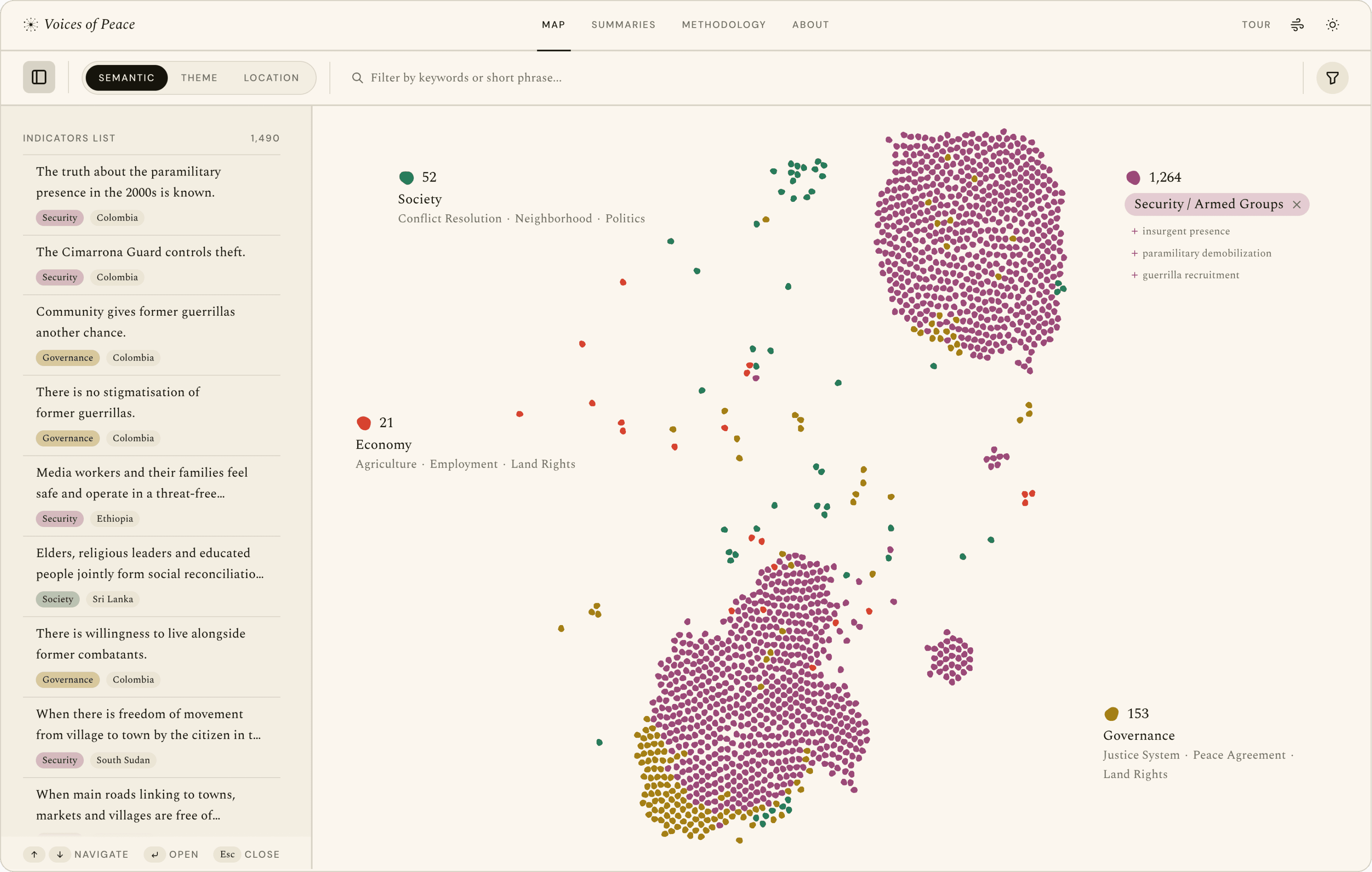Select the Governance cluster label
The height and width of the screenshot is (872, 1372).
[1138, 735]
